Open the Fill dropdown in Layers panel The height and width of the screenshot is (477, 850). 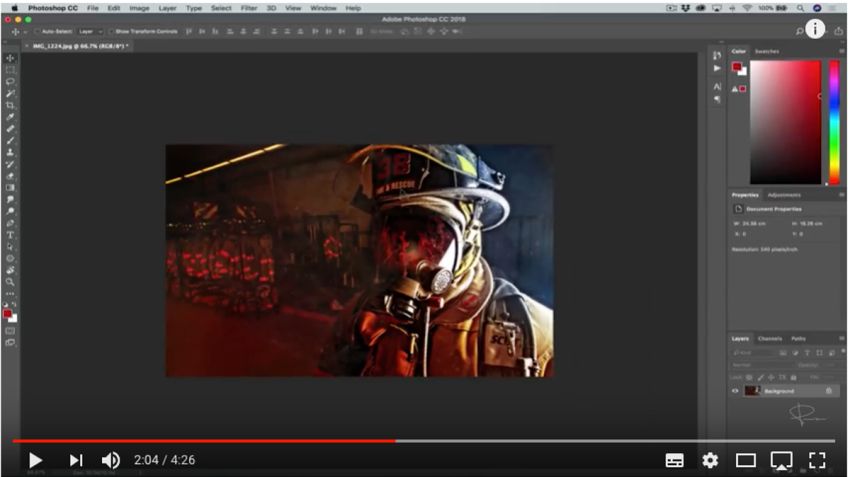click(826, 377)
